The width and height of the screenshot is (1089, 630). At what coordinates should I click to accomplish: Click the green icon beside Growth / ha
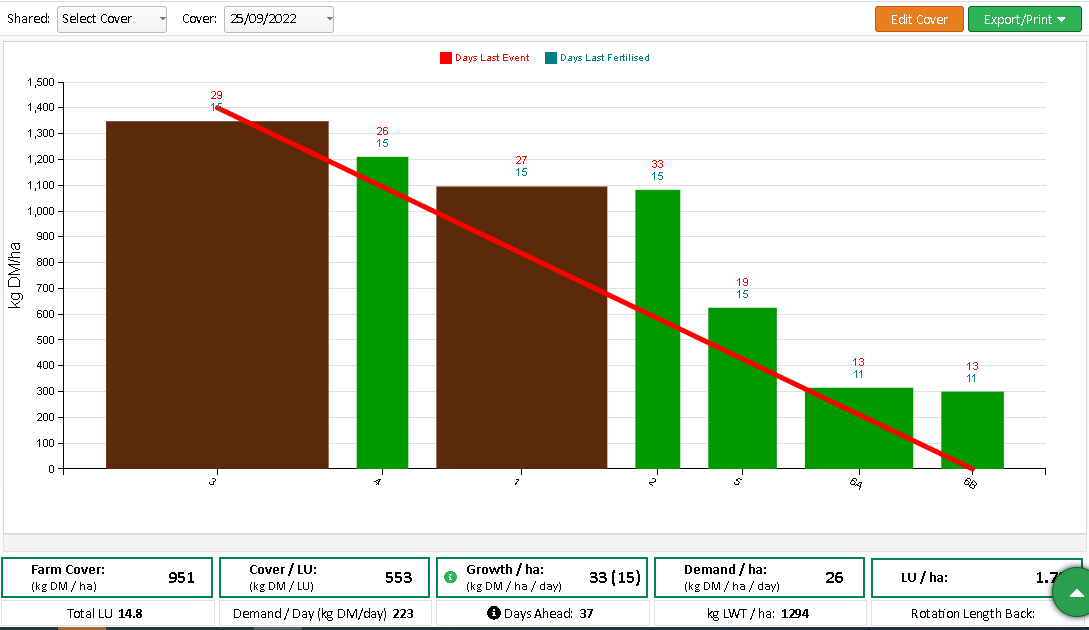(450, 577)
